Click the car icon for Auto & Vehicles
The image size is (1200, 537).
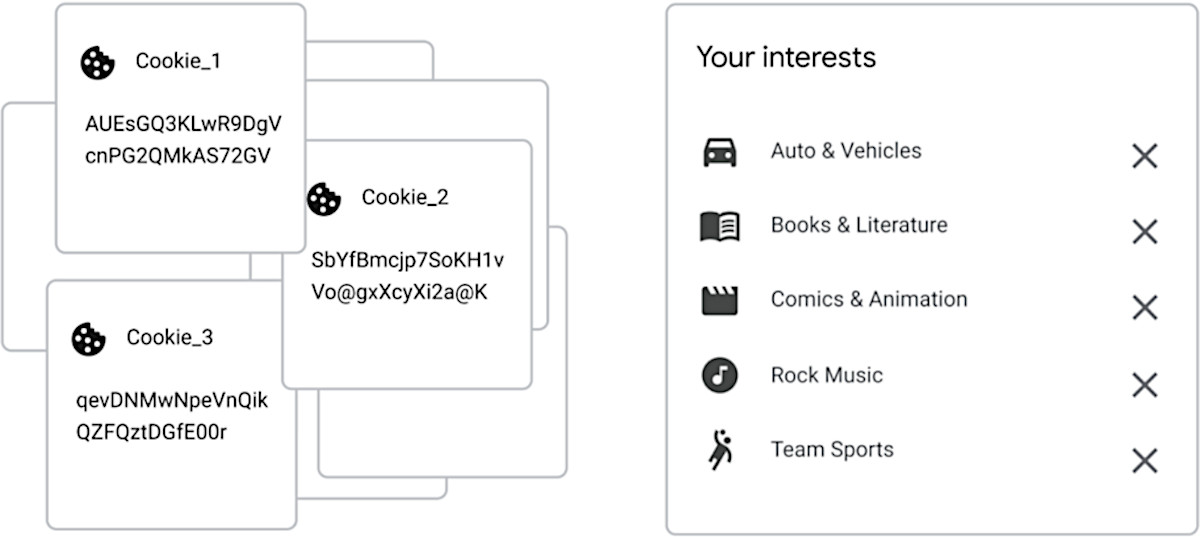pos(719,152)
